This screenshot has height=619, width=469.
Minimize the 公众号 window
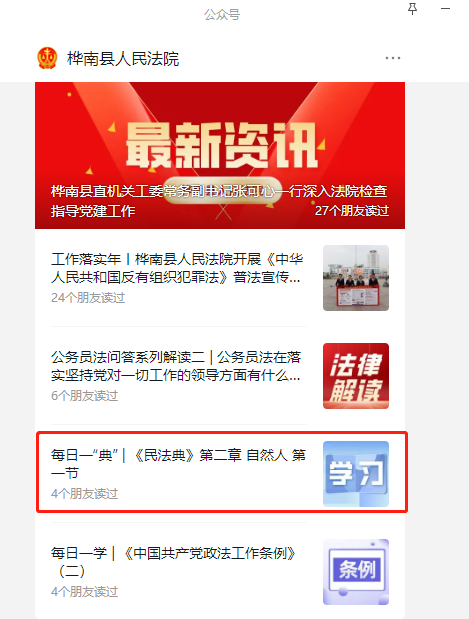(446, 9)
